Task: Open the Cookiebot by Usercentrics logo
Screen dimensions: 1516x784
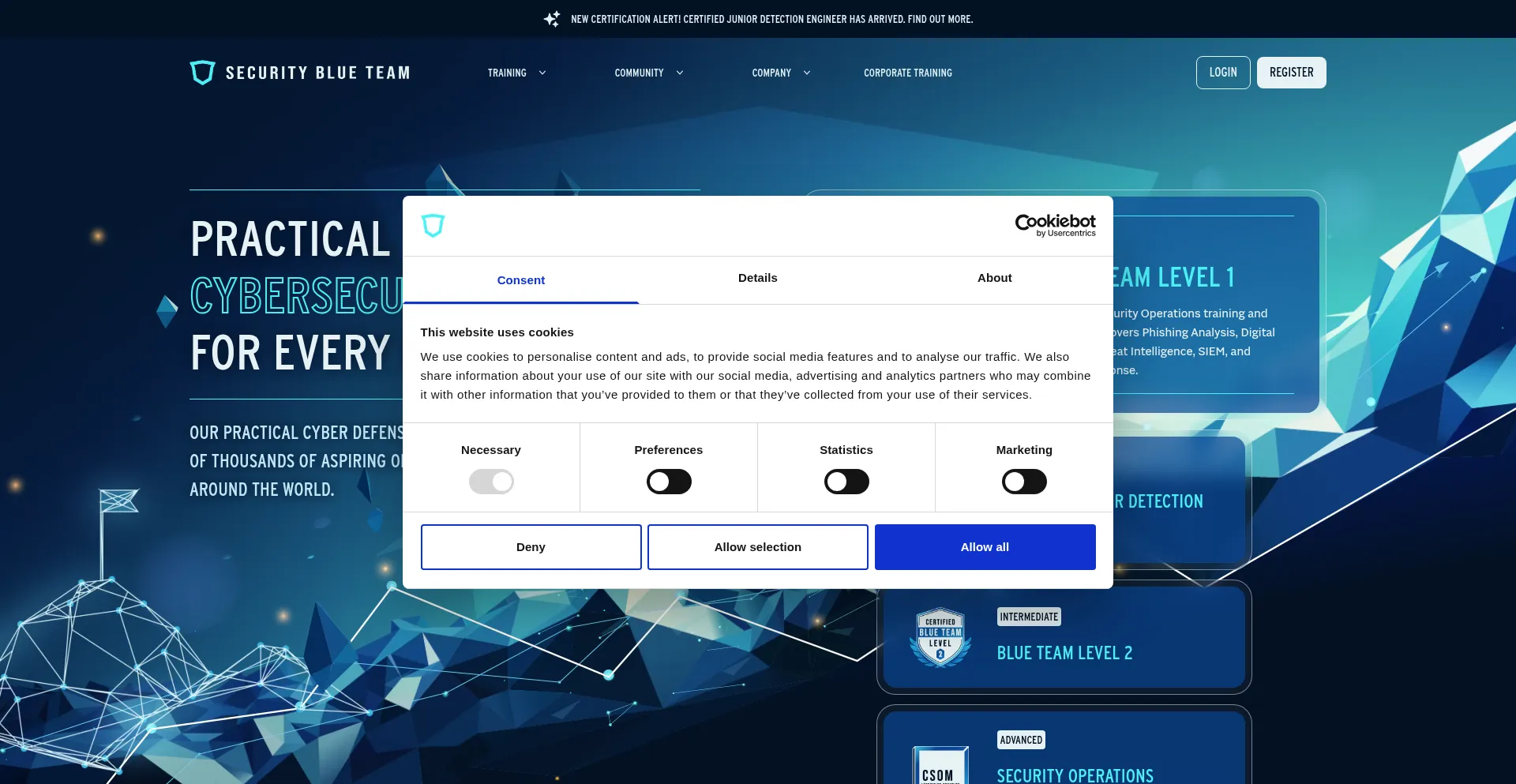Action: [x=1055, y=225]
